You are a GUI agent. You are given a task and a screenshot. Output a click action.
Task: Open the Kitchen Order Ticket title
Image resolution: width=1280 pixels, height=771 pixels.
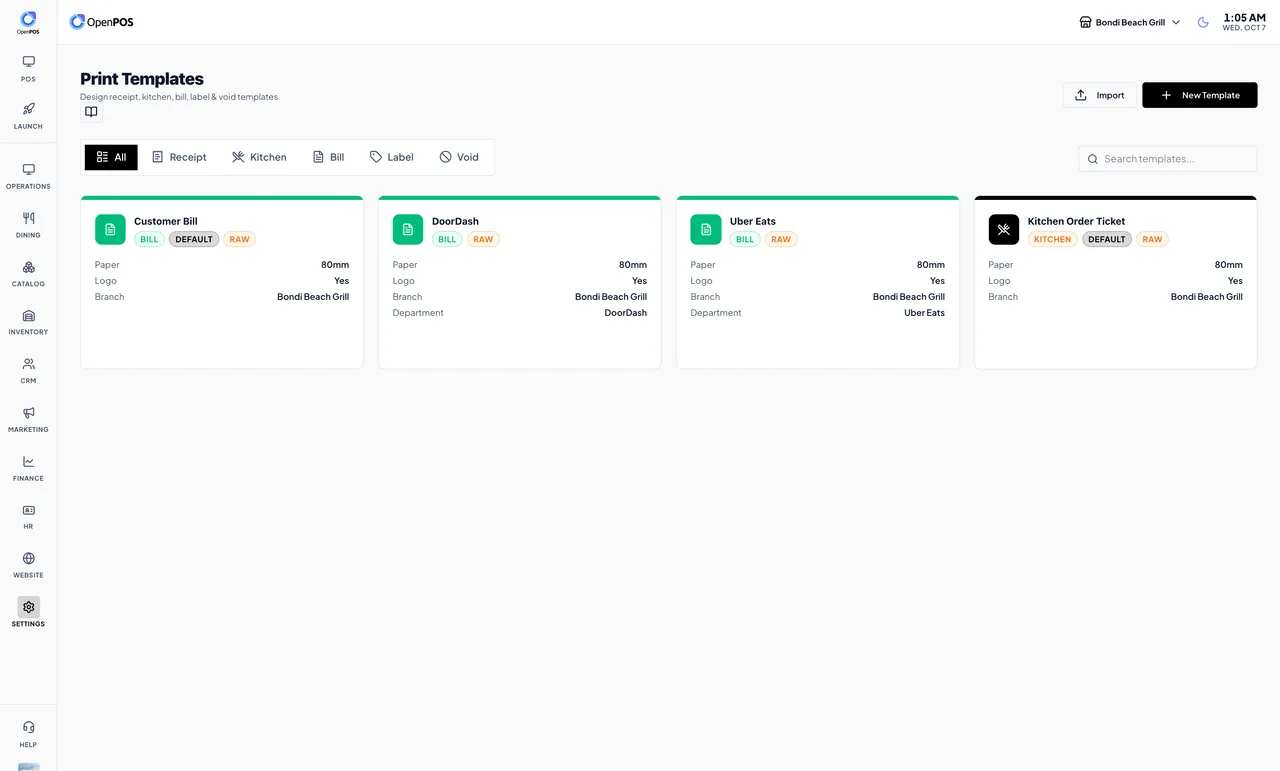coord(1076,221)
